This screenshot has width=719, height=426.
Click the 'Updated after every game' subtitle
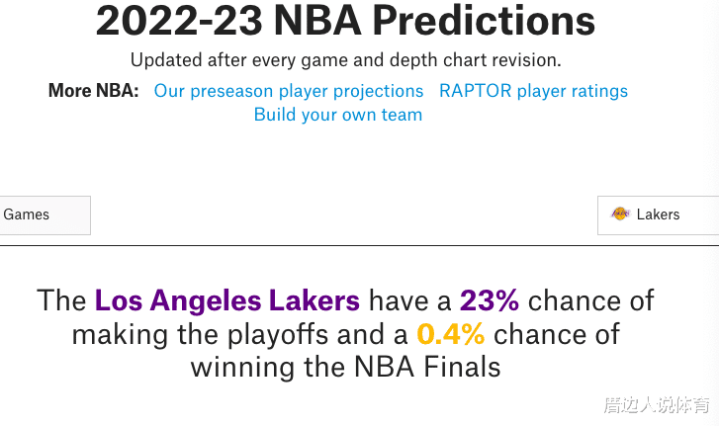(x=346, y=61)
